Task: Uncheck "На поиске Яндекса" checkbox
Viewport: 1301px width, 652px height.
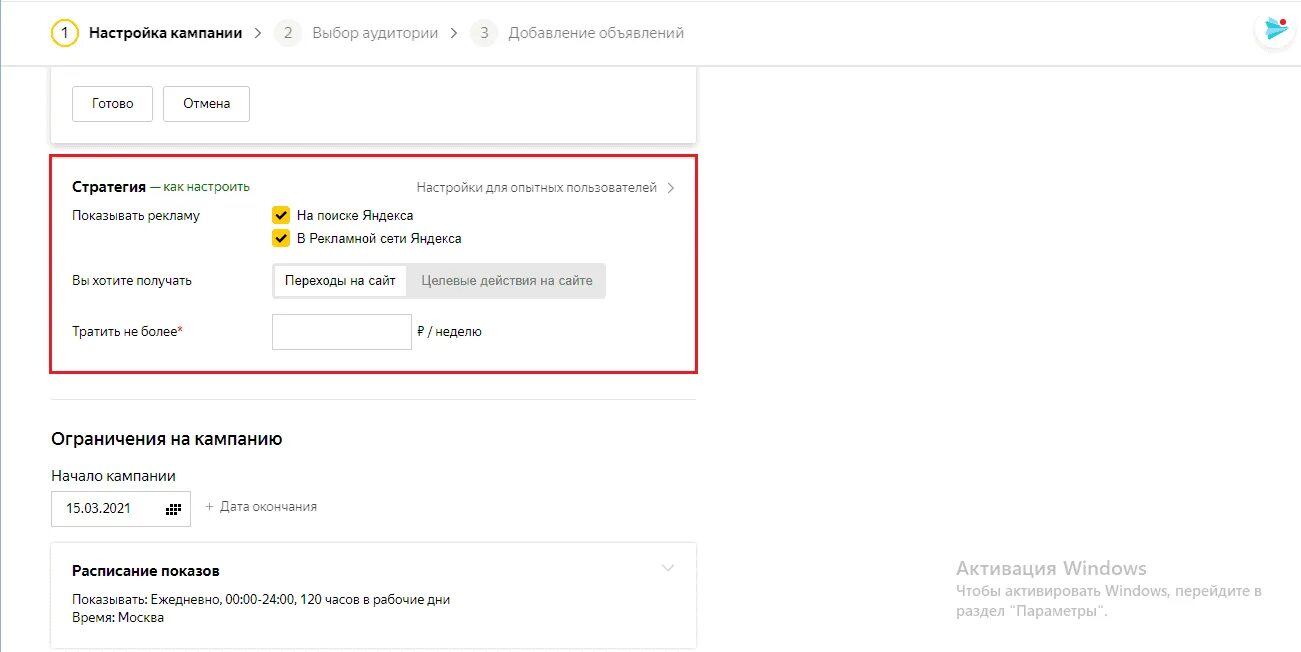Action: point(281,215)
